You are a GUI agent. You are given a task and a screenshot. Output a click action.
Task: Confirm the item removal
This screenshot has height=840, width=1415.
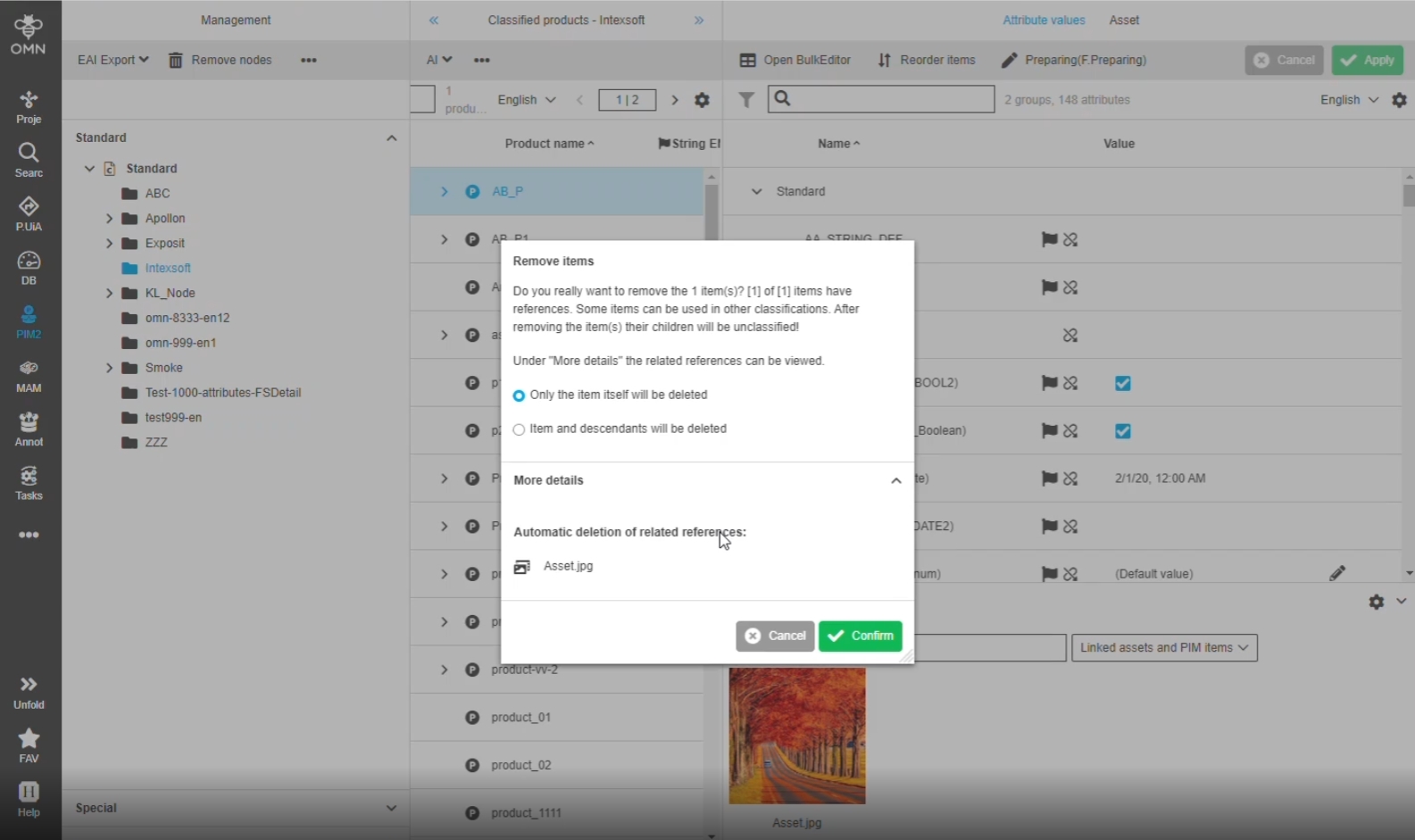860,636
